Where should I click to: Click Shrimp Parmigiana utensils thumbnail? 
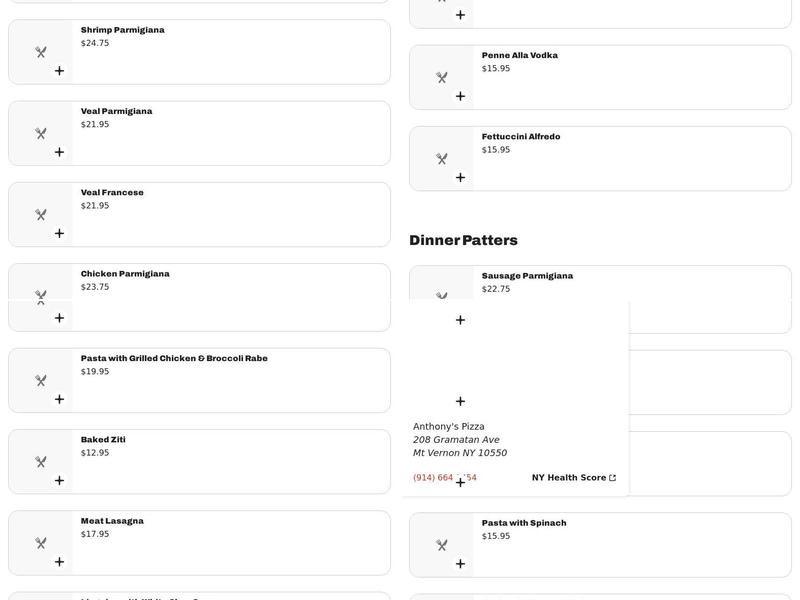(x=41, y=52)
